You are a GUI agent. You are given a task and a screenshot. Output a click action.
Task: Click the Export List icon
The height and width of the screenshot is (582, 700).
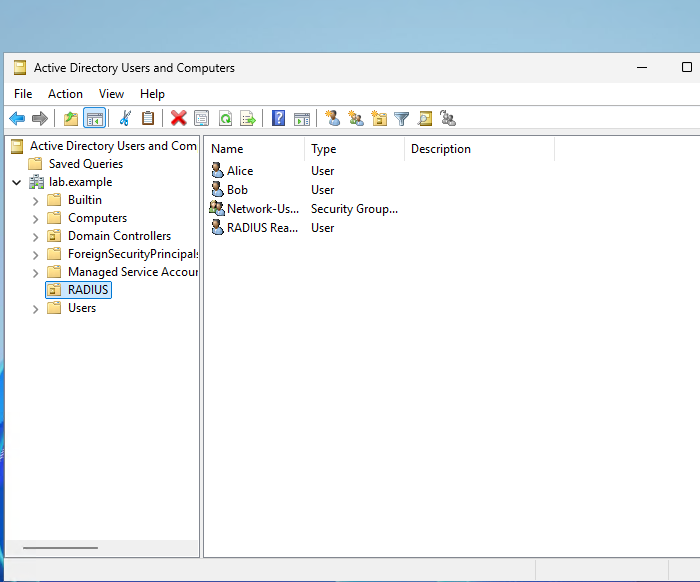(248, 118)
